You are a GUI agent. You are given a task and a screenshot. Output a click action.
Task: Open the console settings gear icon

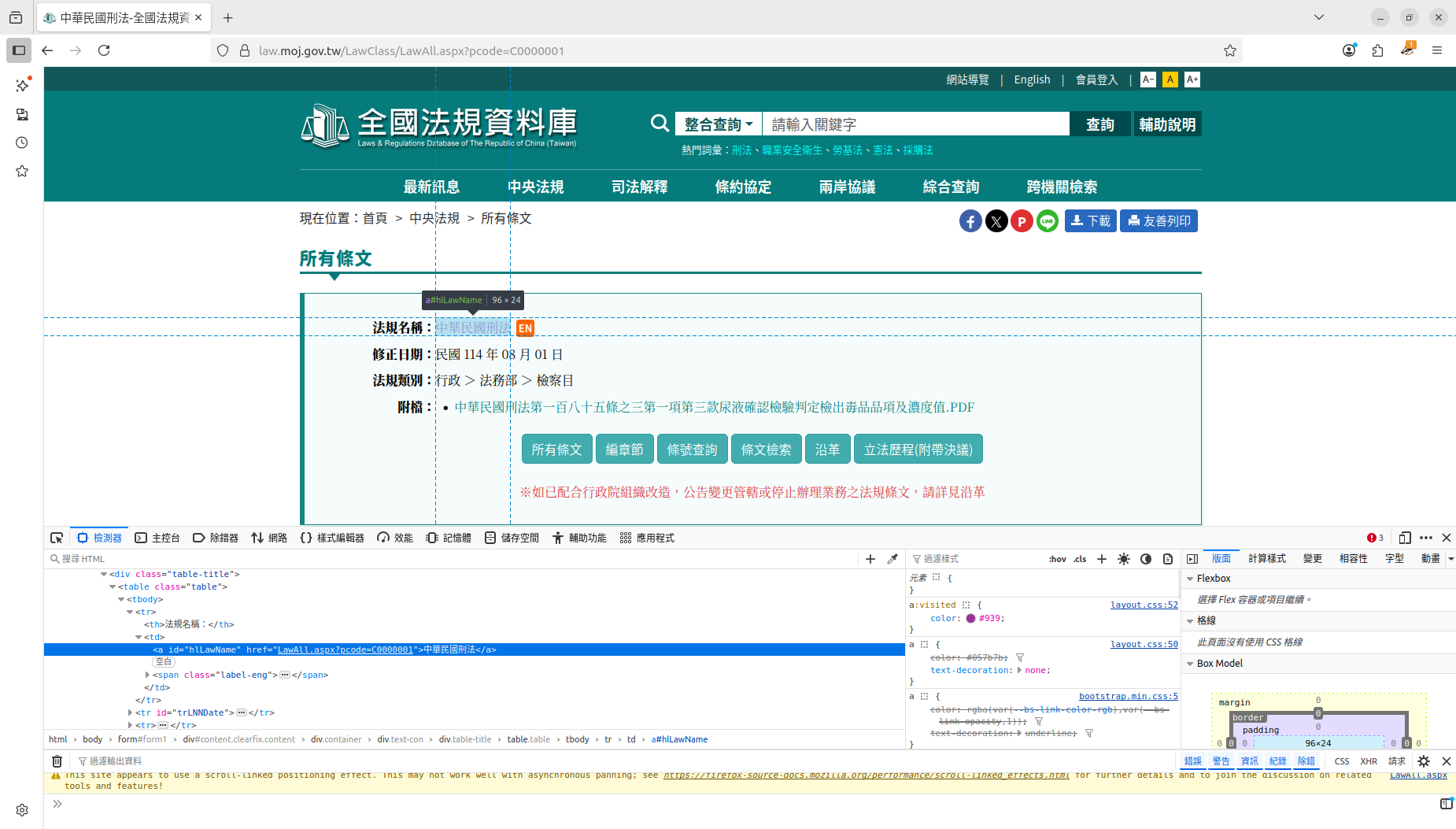[1424, 761]
